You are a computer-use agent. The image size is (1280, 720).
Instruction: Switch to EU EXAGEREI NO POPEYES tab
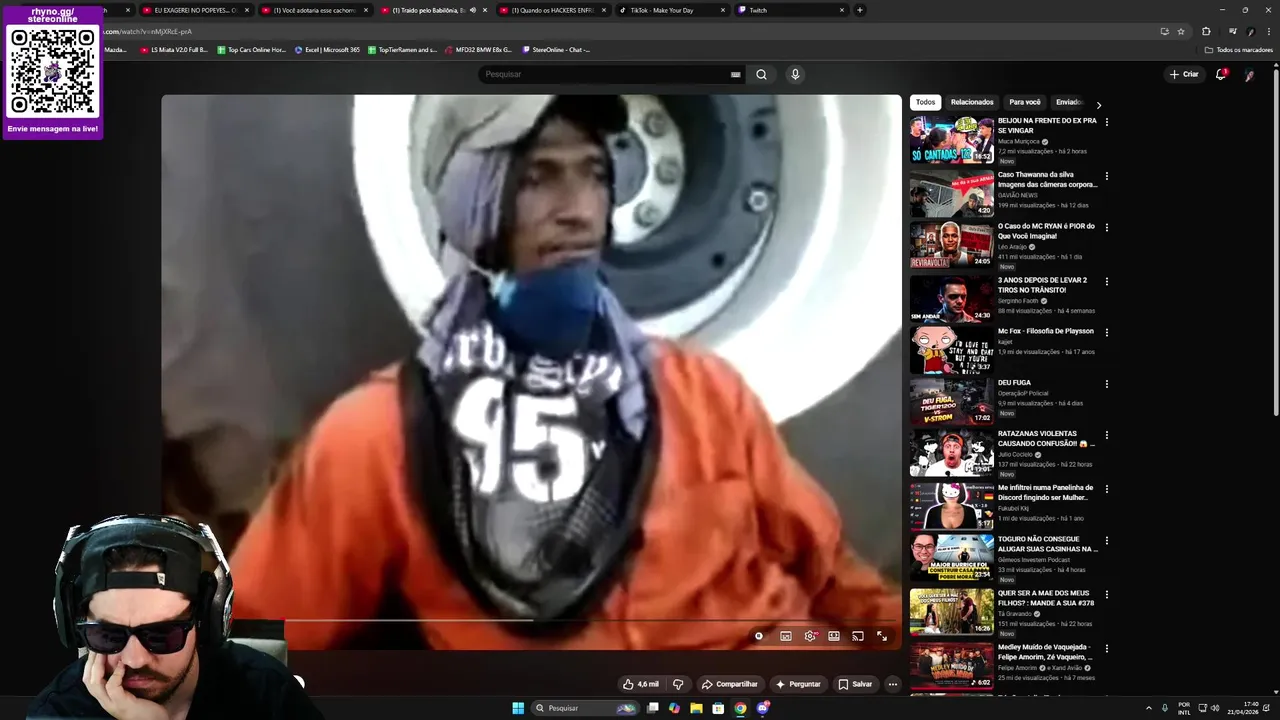195,10
